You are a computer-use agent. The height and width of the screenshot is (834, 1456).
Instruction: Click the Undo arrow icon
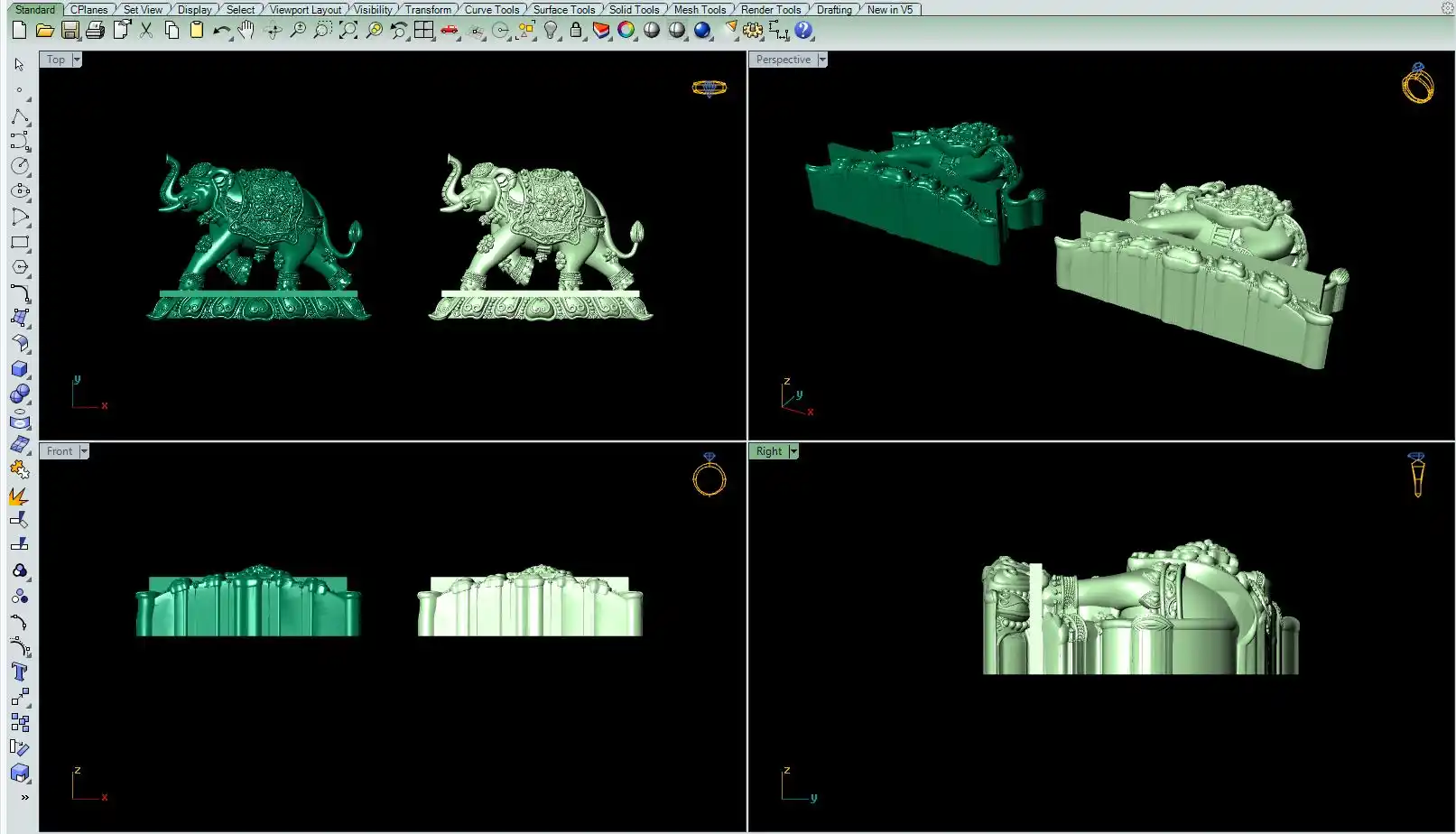(x=221, y=31)
